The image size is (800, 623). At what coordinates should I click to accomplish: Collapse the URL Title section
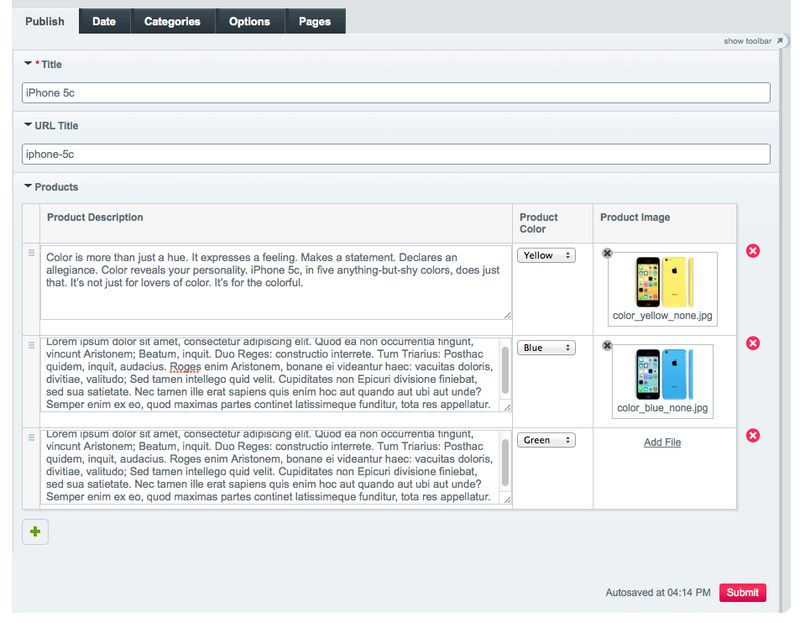pyautogui.click(x=28, y=126)
